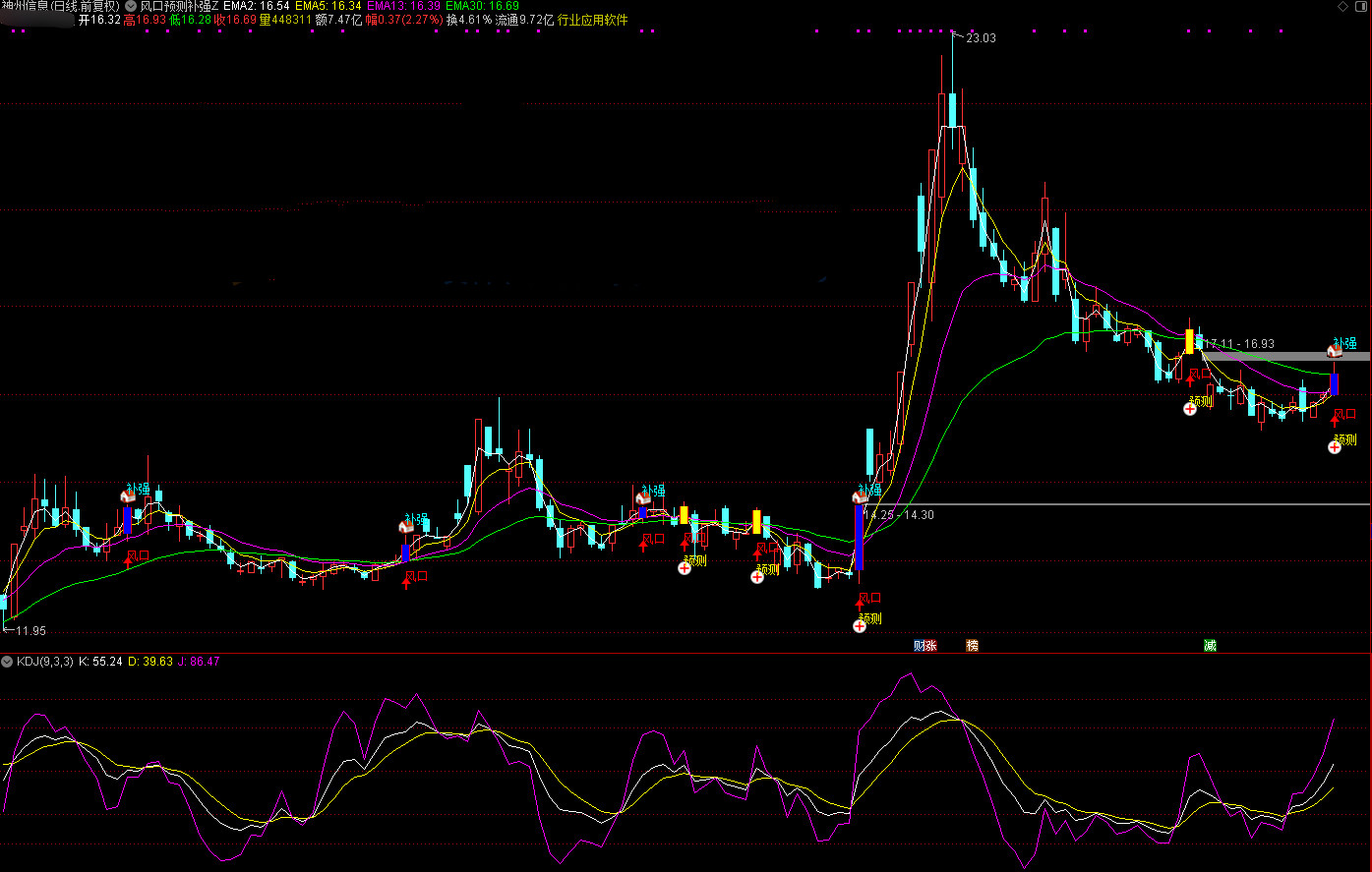Click the leftmost 补强 house icon
The width and height of the screenshot is (1372, 872).
point(127,496)
